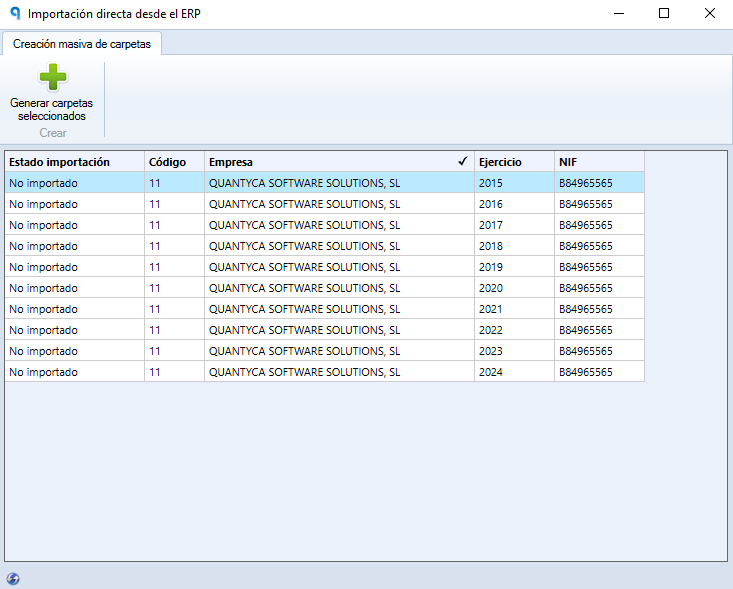This screenshot has height=589, width=733.
Task: Select ejercicio 2018 cell
Action: (514, 246)
